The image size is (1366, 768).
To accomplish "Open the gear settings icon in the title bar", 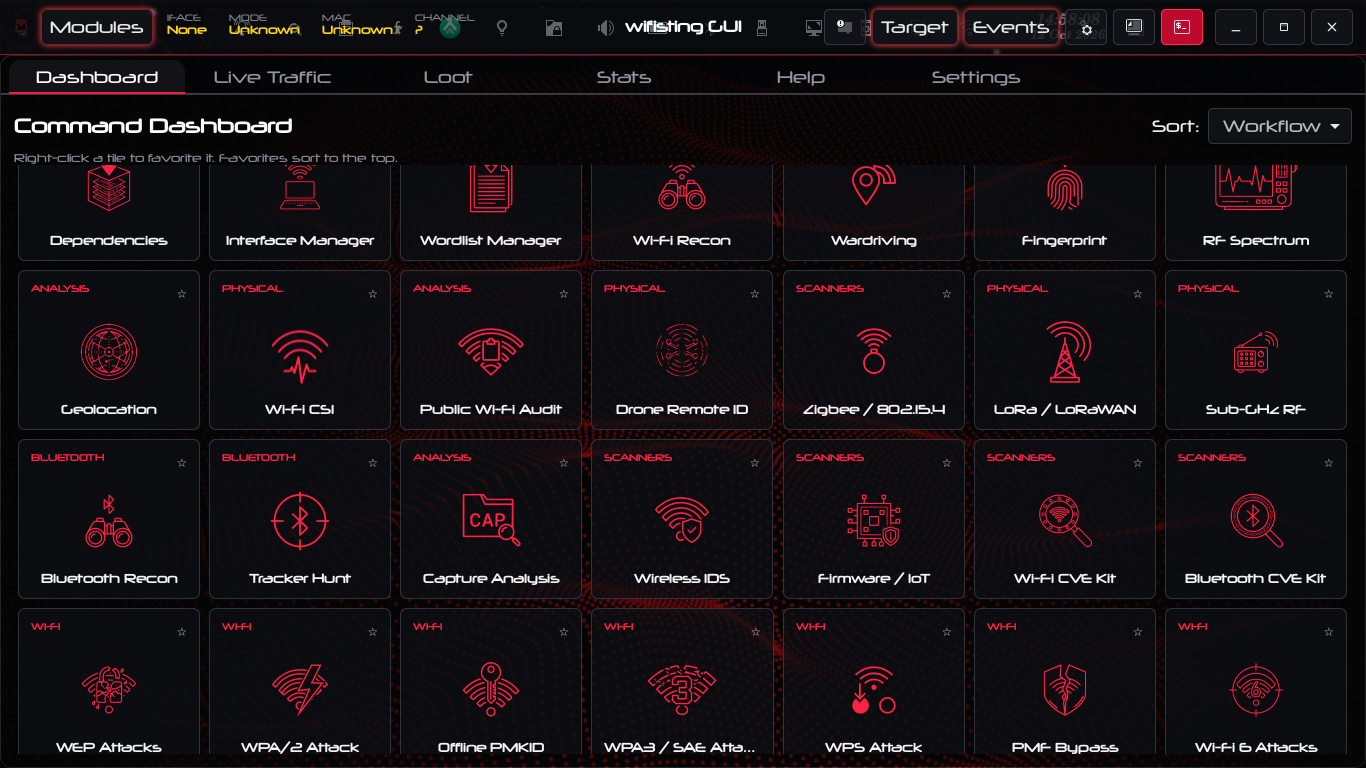I will coord(1087,29).
